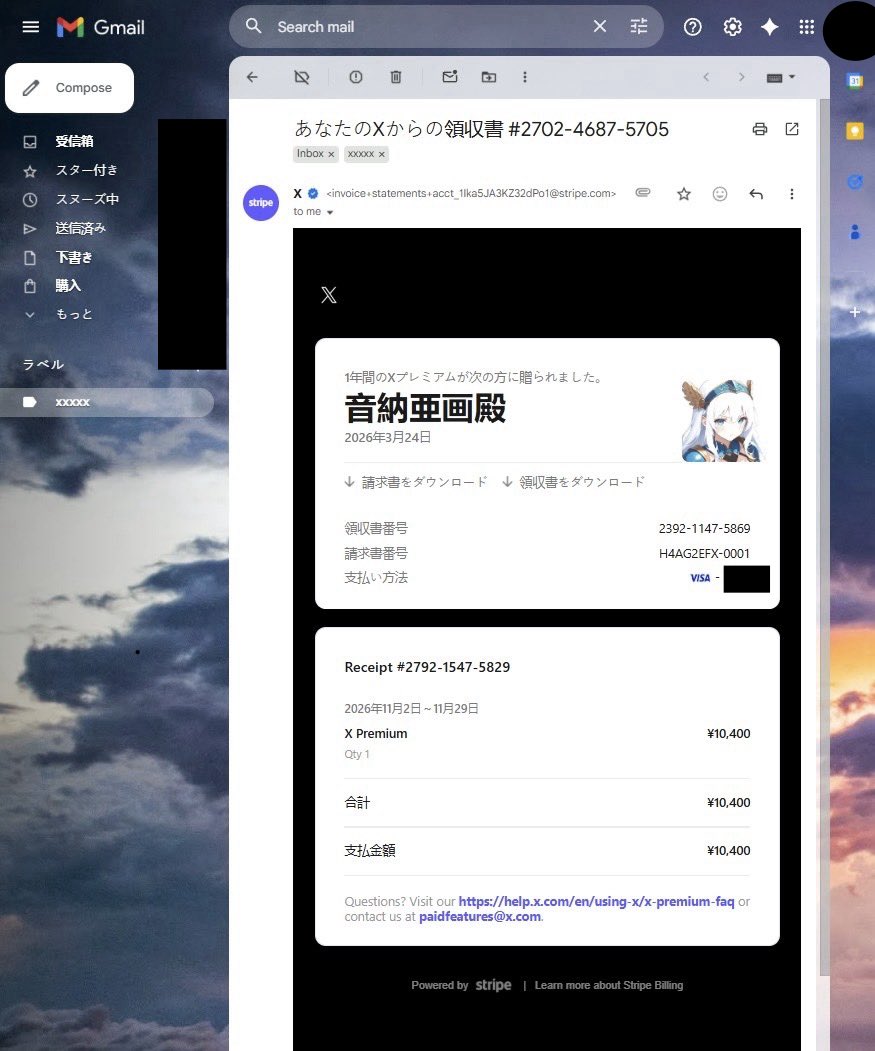
Task: Remove the Inbox label chip
Action: click(x=331, y=154)
